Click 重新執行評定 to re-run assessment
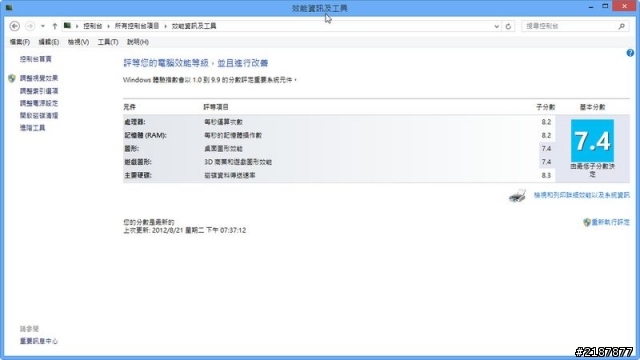Image resolution: width=640 pixels, height=360 pixels. tap(611, 222)
